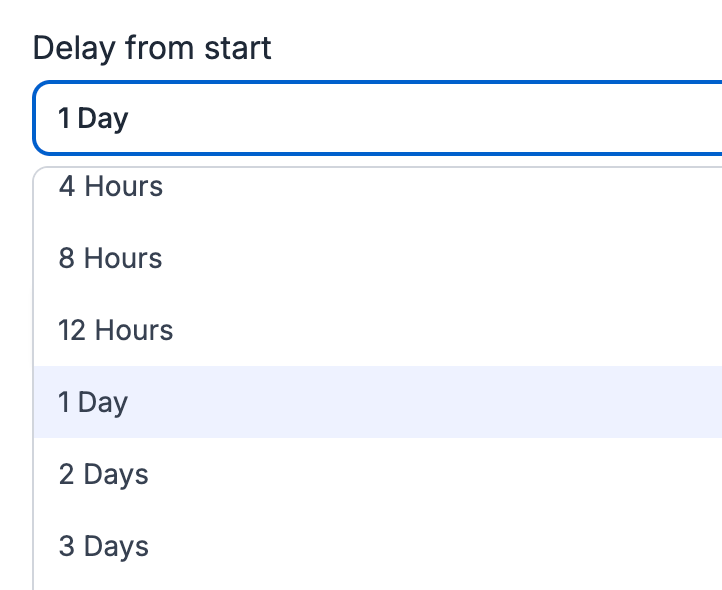
Task: Click the item between 1 Day and 3 Days
Action: point(378,474)
